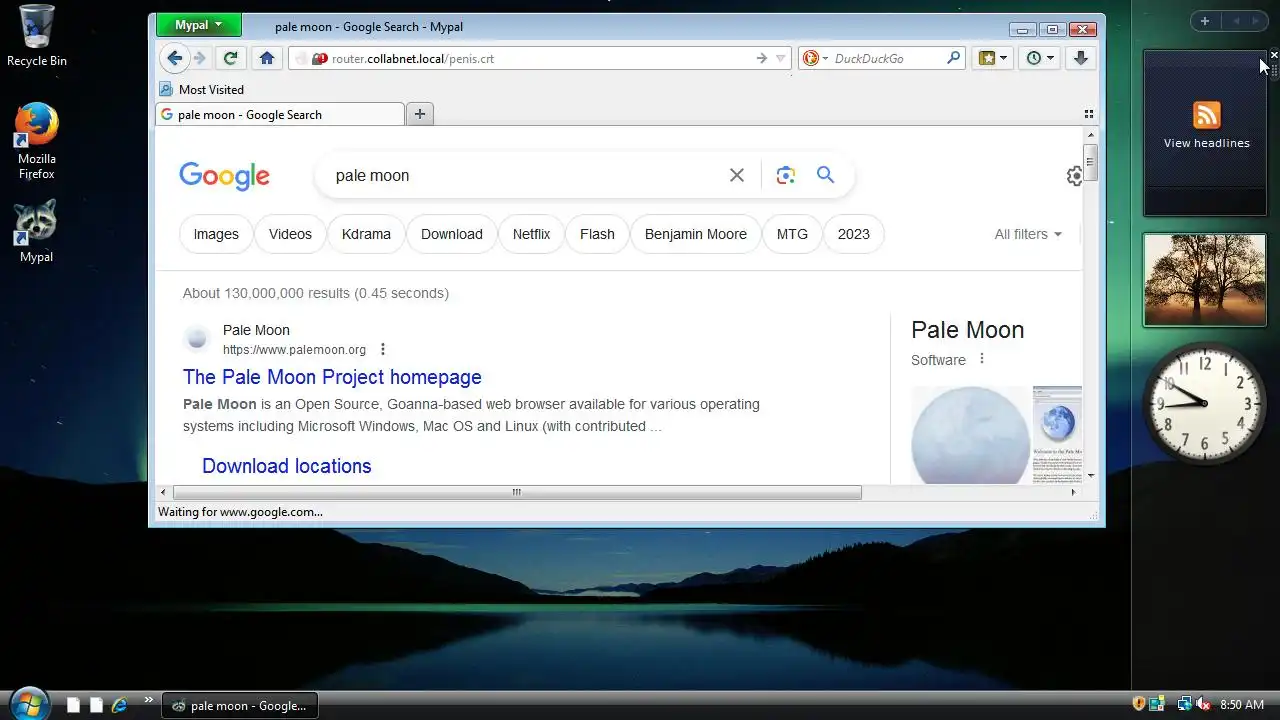Click 'View headlines' in the feed gadget
The width and height of the screenshot is (1280, 720).
click(1206, 143)
